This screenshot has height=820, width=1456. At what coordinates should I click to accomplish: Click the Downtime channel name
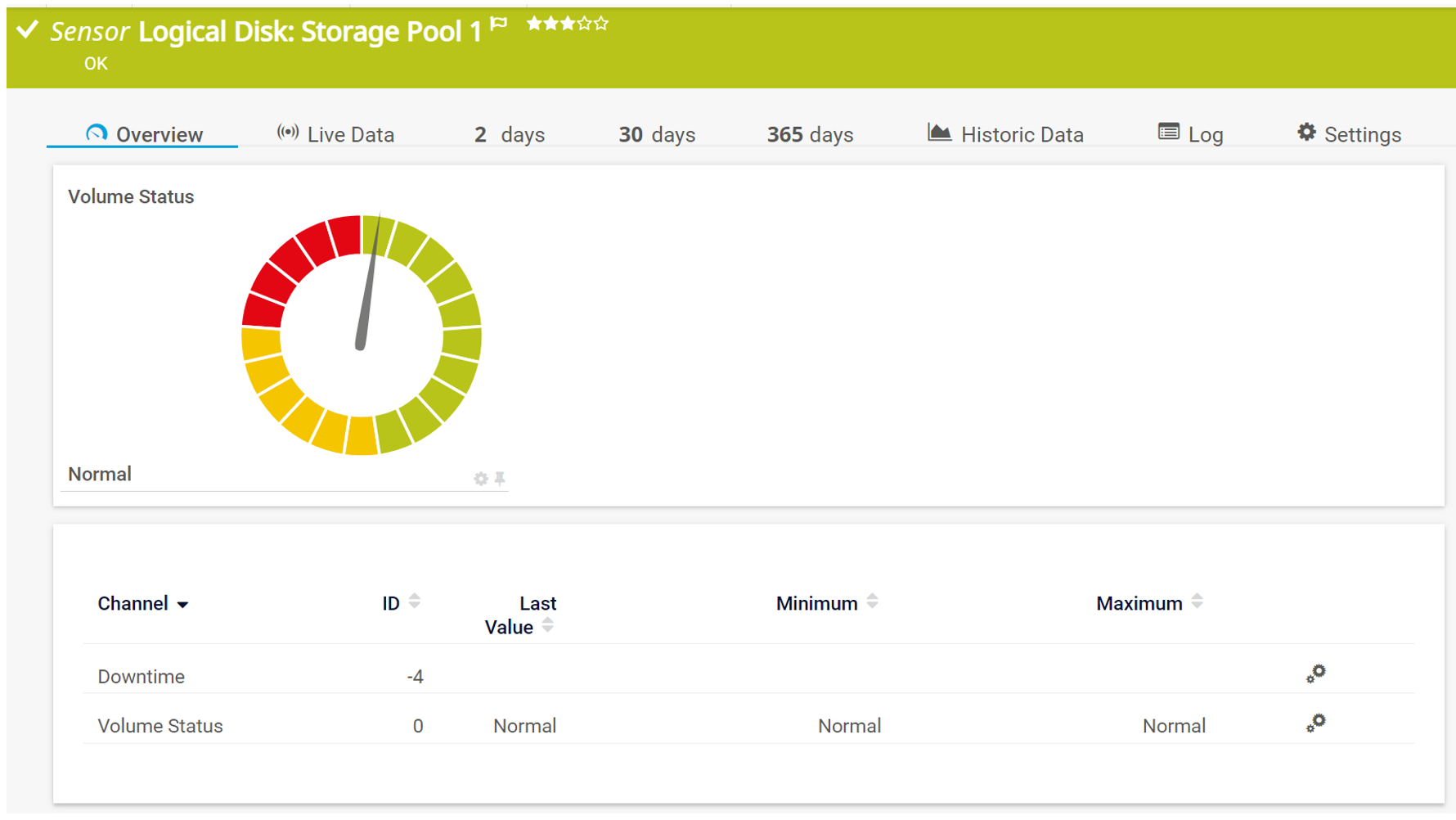pyautogui.click(x=142, y=677)
